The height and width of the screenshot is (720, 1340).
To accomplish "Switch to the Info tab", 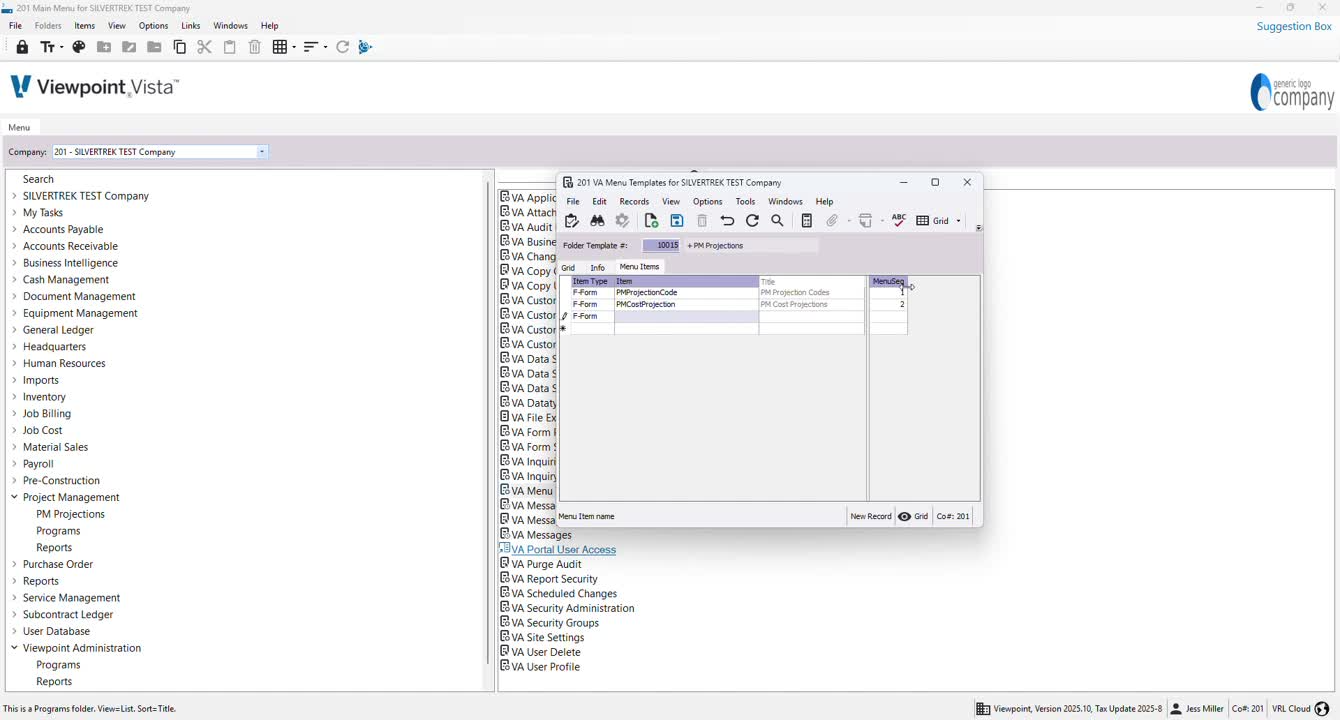I will [x=597, y=268].
